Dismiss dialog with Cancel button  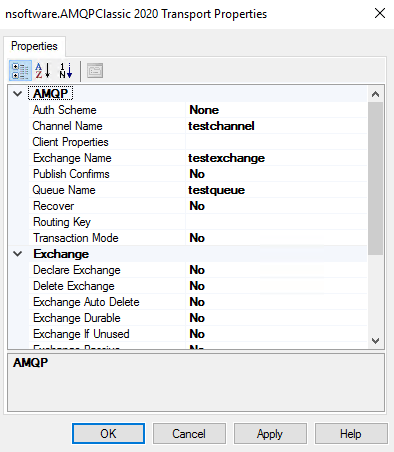[189, 434]
